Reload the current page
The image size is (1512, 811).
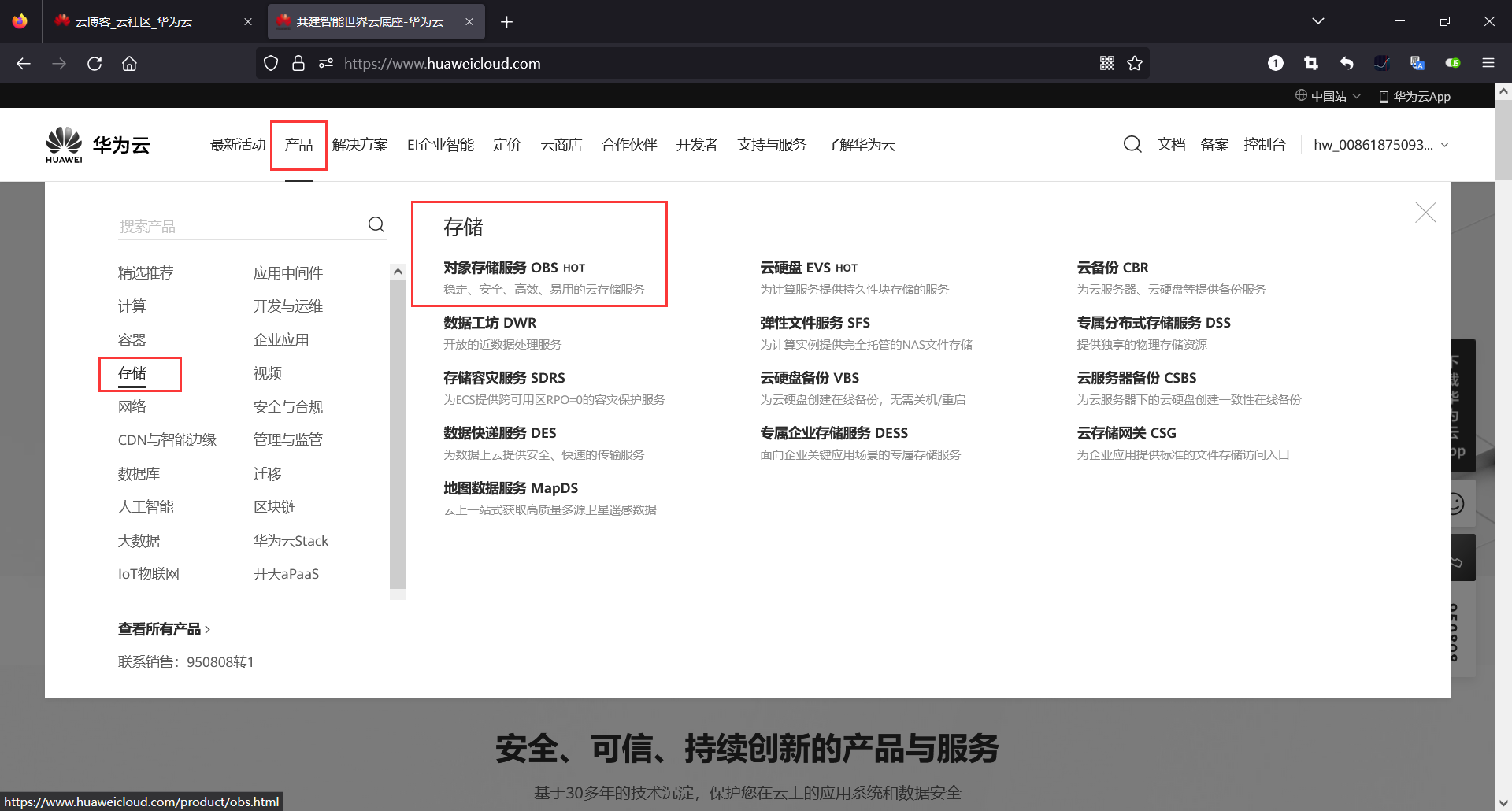94,63
